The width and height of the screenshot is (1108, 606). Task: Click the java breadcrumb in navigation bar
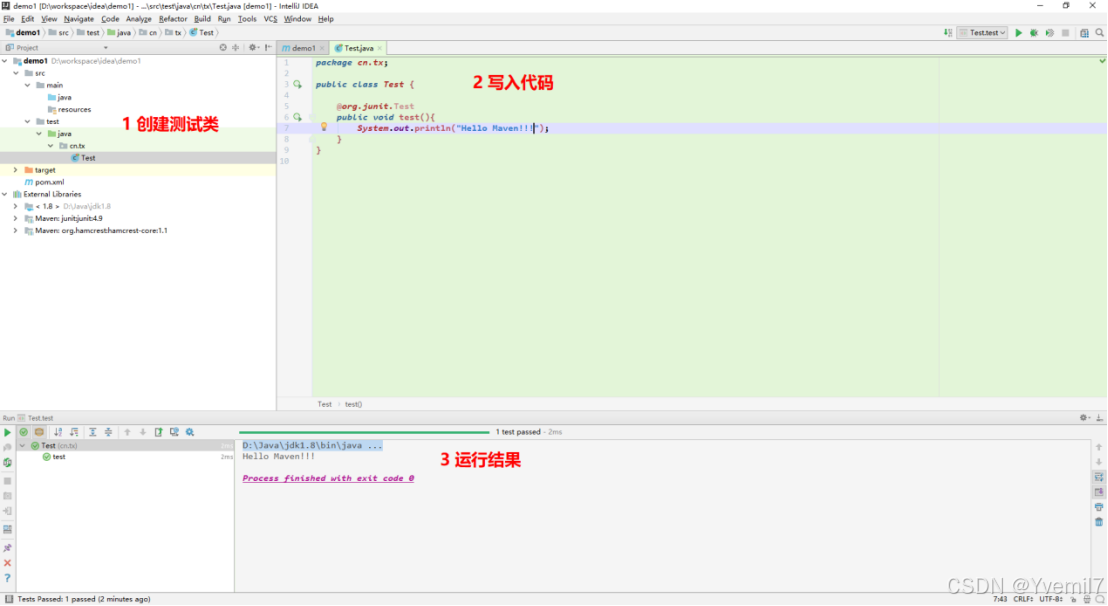pyautogui.click(x=119, y=32)
